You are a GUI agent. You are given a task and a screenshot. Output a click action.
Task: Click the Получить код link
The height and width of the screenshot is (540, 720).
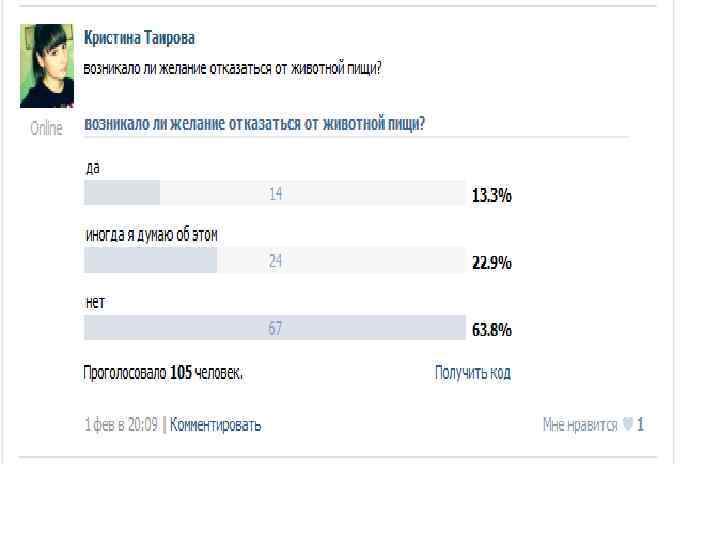tap(472, 373)
